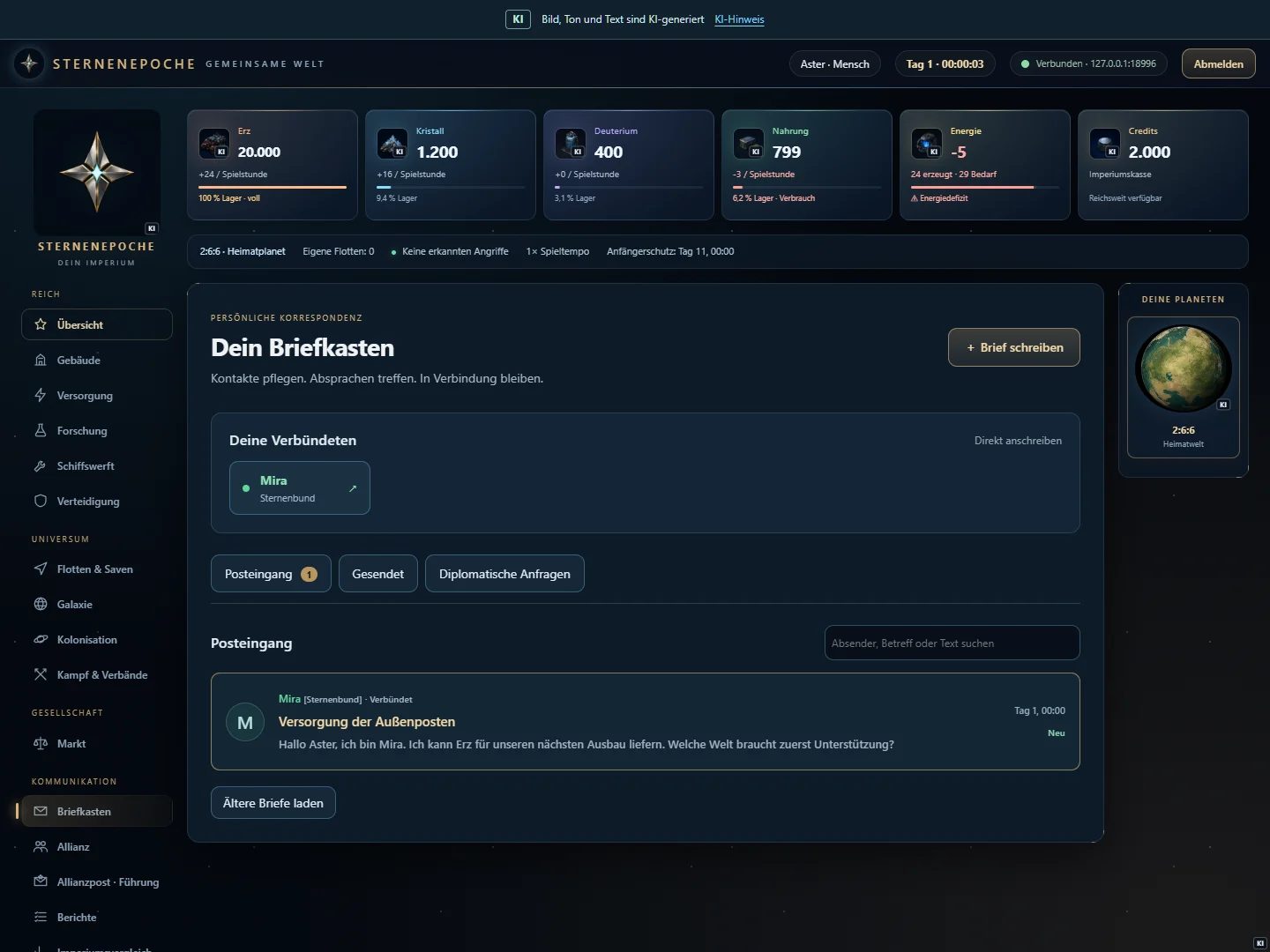The width and height of the screenshot is (1270, 952).
Task: Select the Berichte list icon
Action: click(x=41, y=917)
